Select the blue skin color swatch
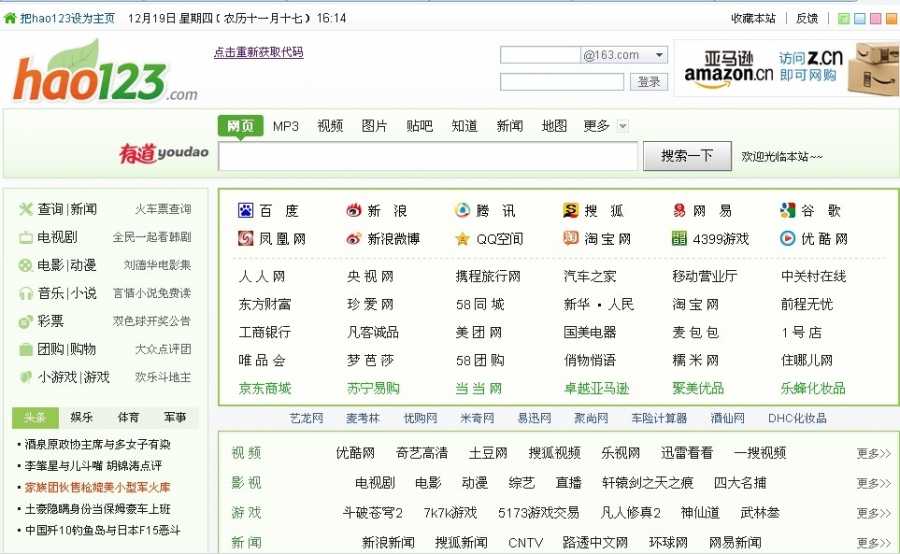 pos(859,18)
